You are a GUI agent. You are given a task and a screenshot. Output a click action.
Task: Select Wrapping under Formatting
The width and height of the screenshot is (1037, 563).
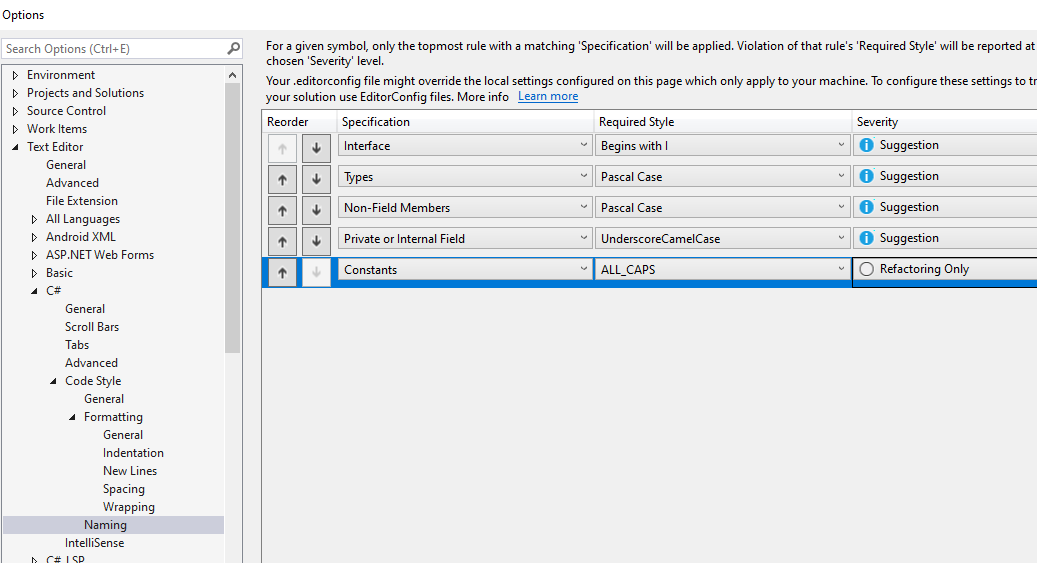(x=128, y=507)
